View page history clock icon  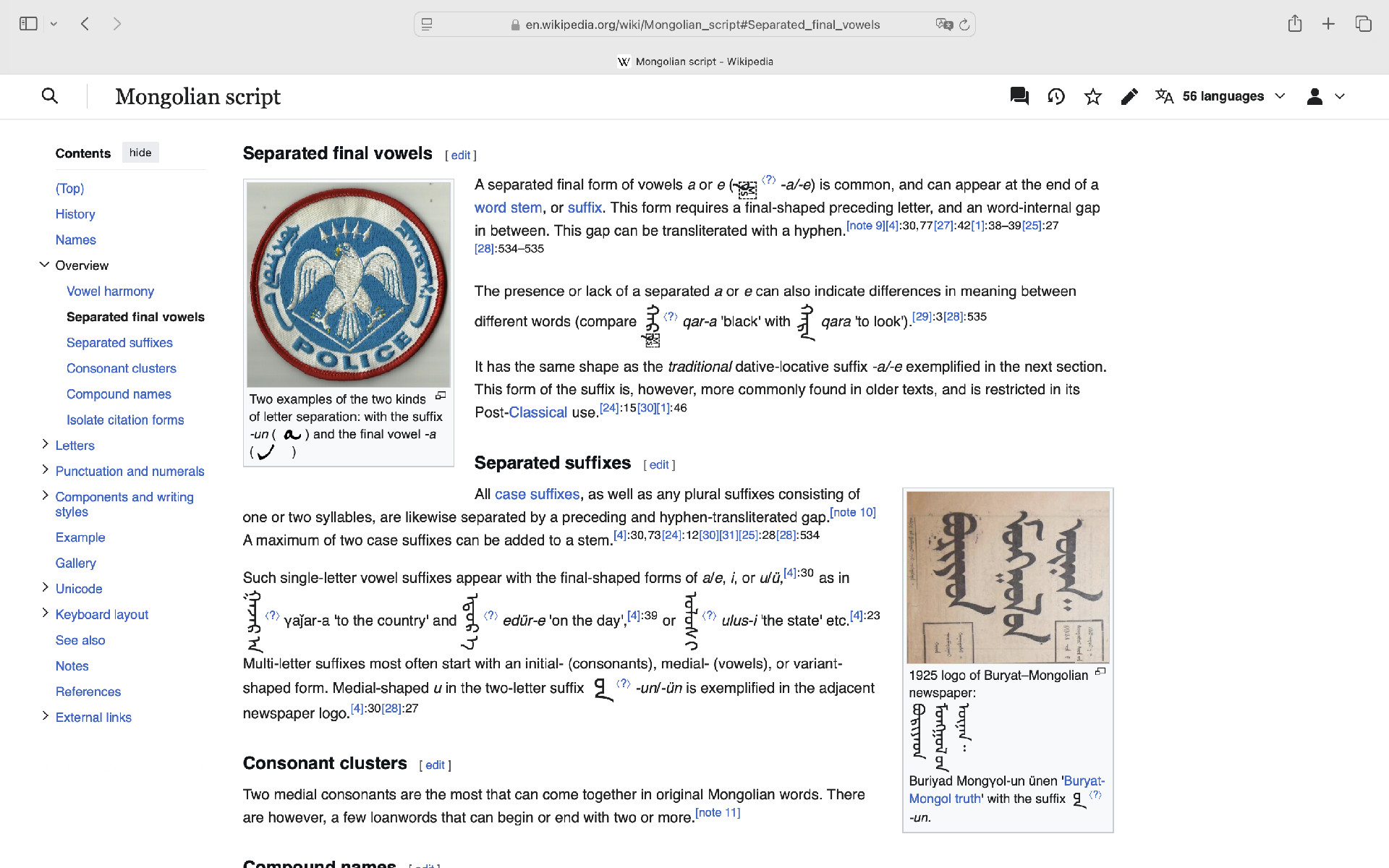[1056, 96]
